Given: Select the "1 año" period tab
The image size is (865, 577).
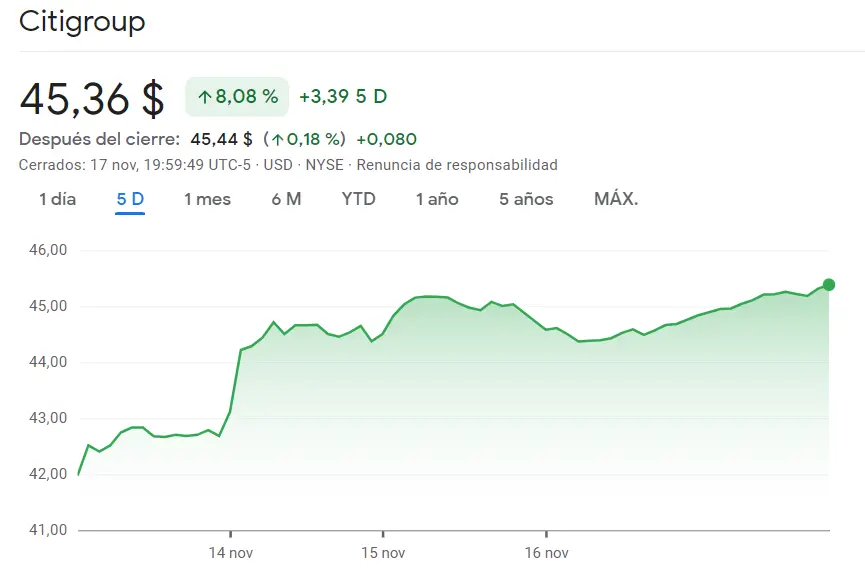Looking at the screenshot, I should [437, 199].
